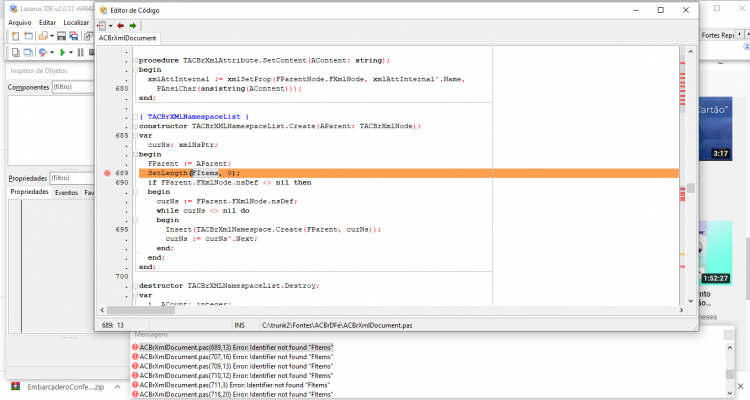Image resolution: width=750 pixels, height=400 pixels.
Task: Click the green Run arrow
Action: point(62,53)
